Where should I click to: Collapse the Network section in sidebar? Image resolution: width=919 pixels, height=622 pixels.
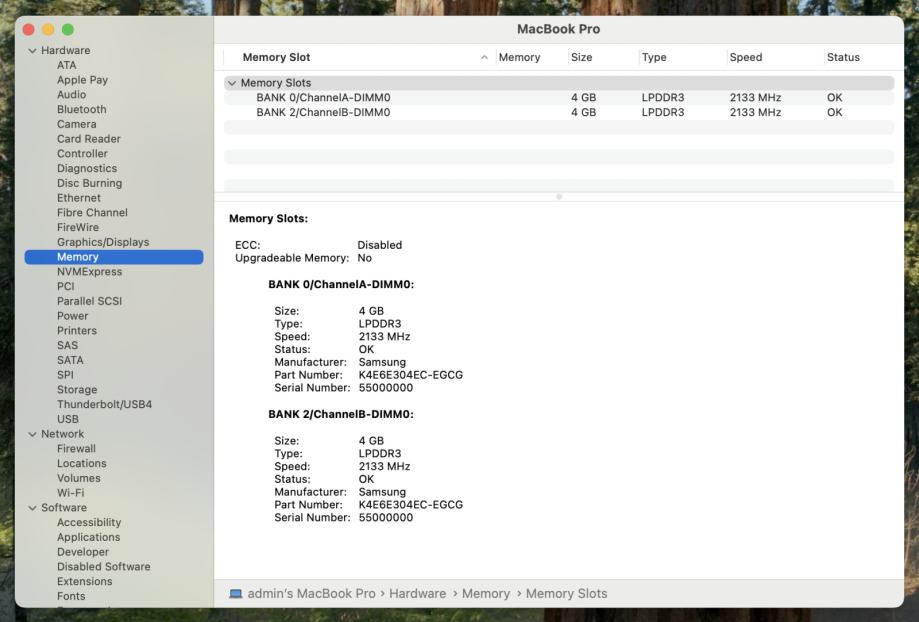[32, 435]
